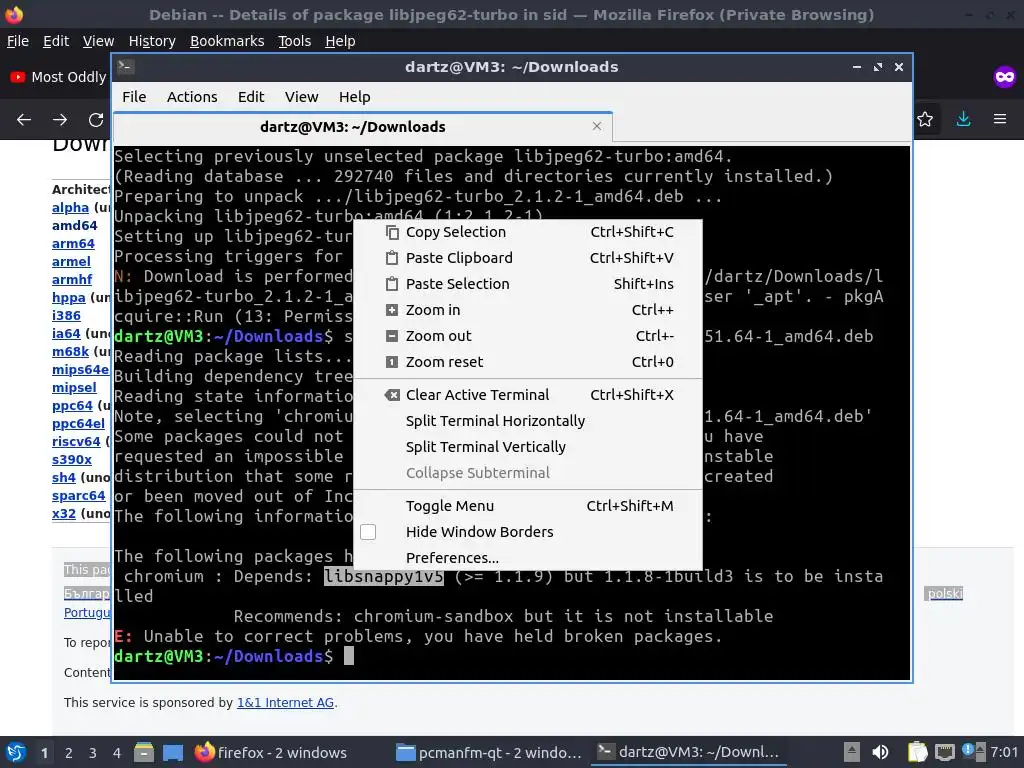This screenshot has height=768, width=1024.
Task: Open the application launcher menu in taskbar
Action: pyautogui.click(x=16, y=752)
